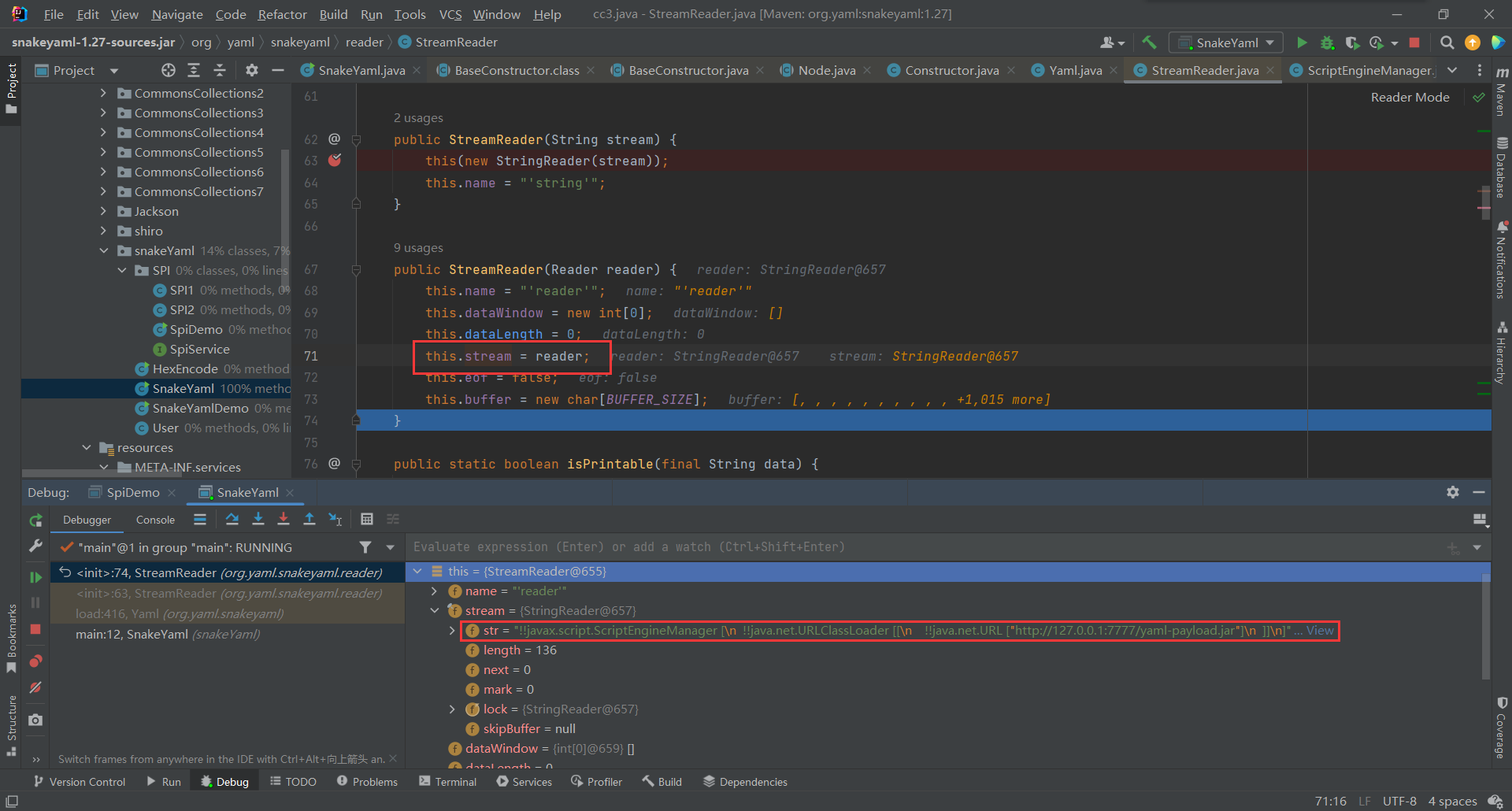This screenshot has width=1512, height=811.
Task: Click Project panel horizontal scrollbar
Action: pyautogui.click(x=102, y=473)
